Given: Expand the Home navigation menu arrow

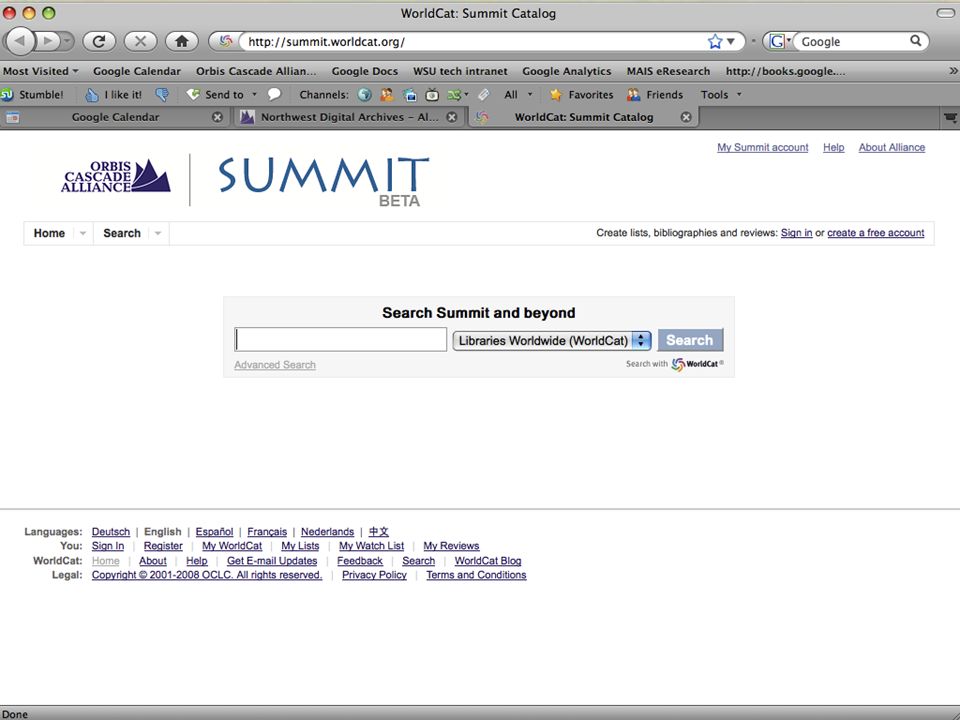Looking at the screenshot, I should pos(83,233).
